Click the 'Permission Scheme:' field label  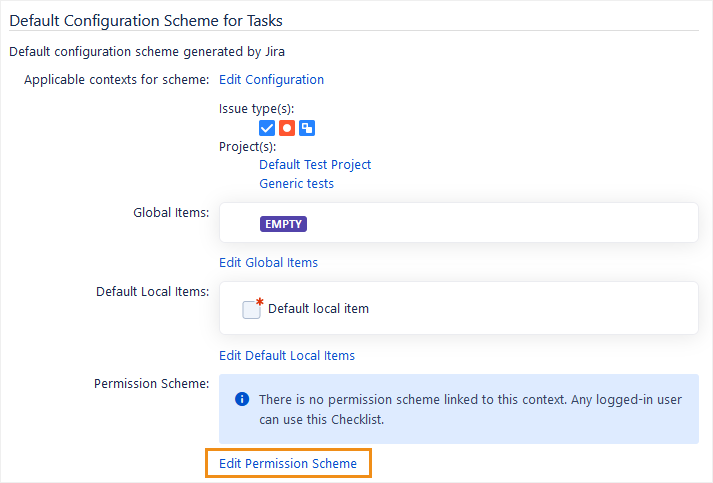tap(151, 383)
